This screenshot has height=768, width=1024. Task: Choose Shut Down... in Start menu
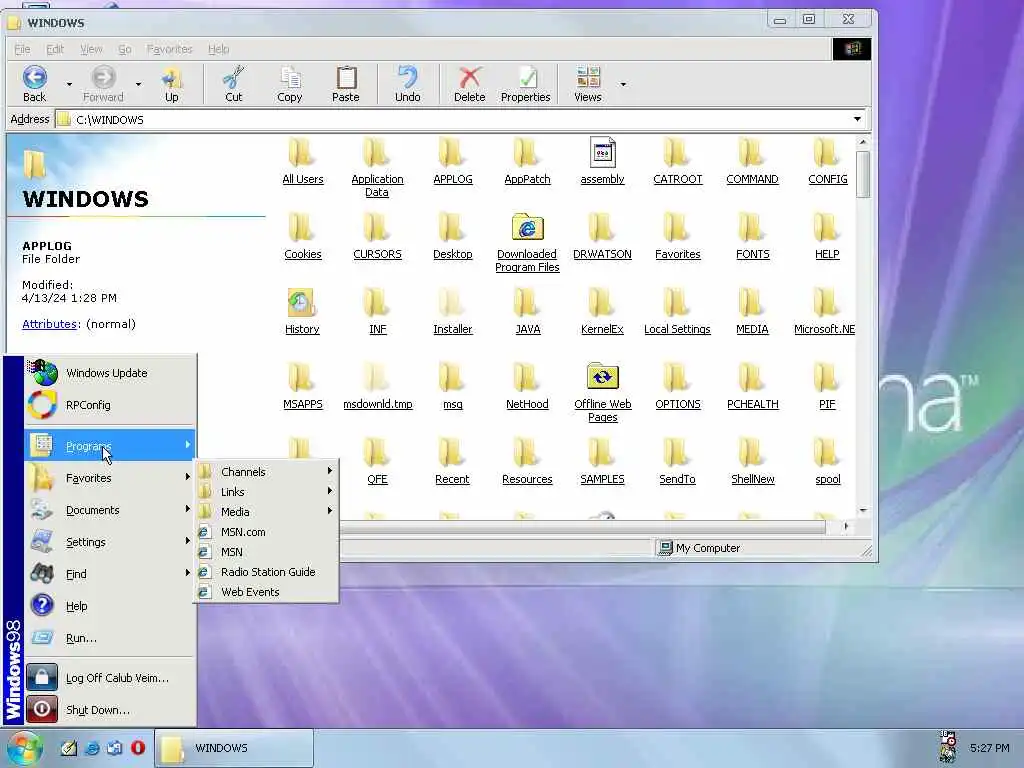110,710
